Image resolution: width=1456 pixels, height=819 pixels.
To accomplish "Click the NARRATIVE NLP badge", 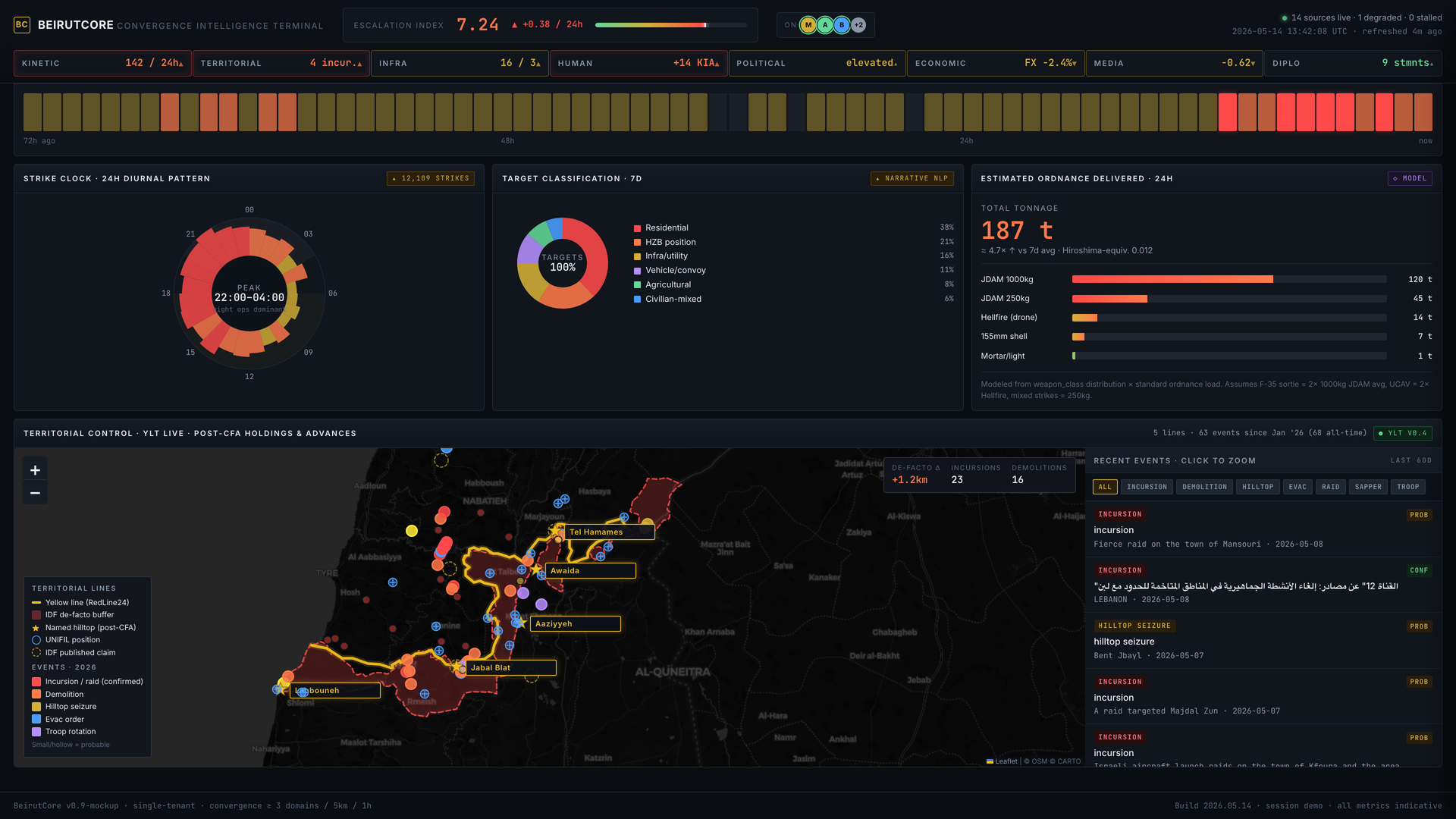I will point(912,178).
